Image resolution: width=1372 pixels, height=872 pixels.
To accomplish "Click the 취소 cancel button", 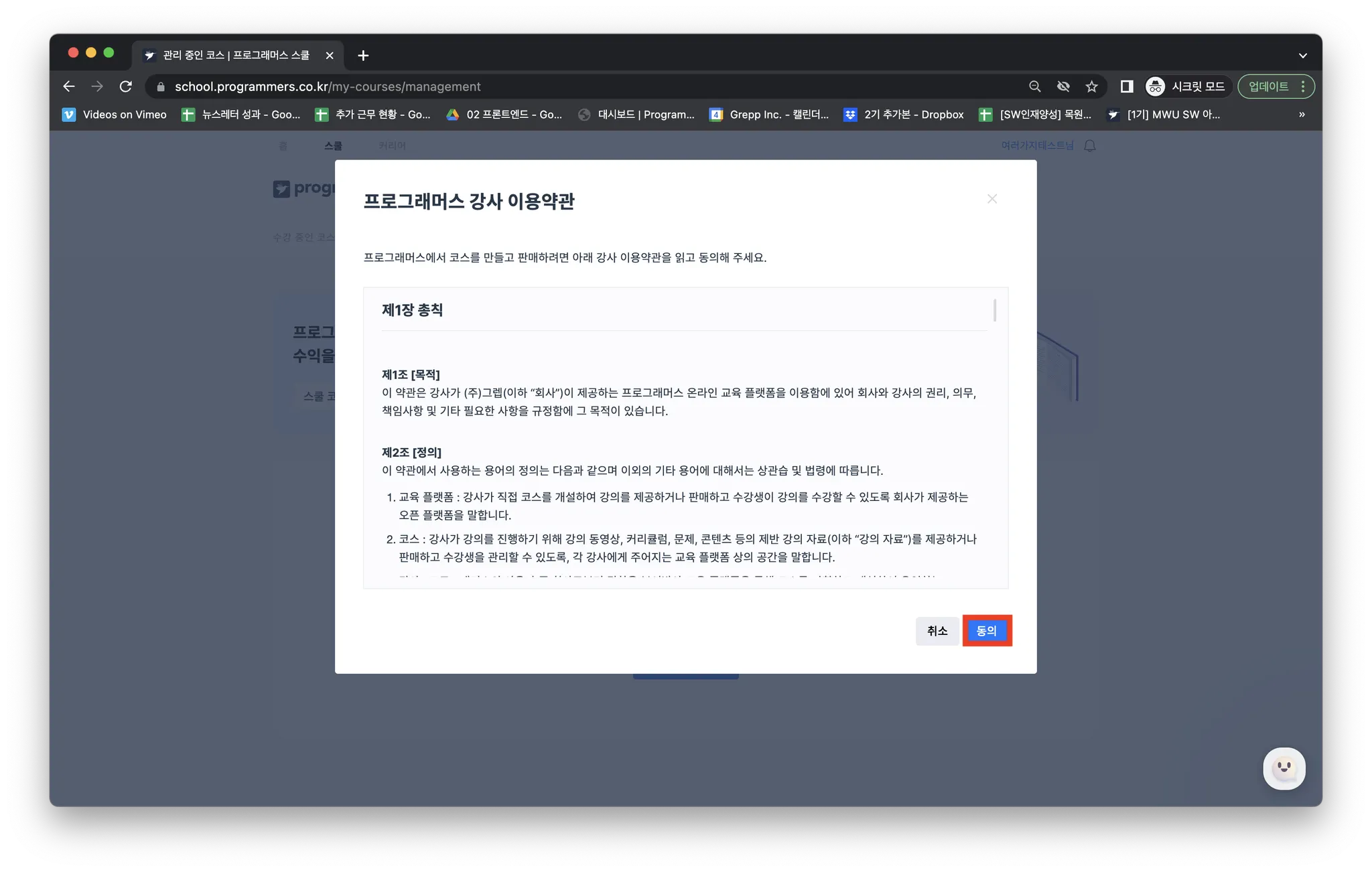I will 937,630.
